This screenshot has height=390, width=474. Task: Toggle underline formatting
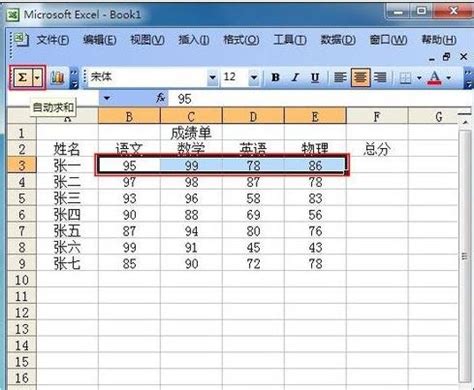315,78
